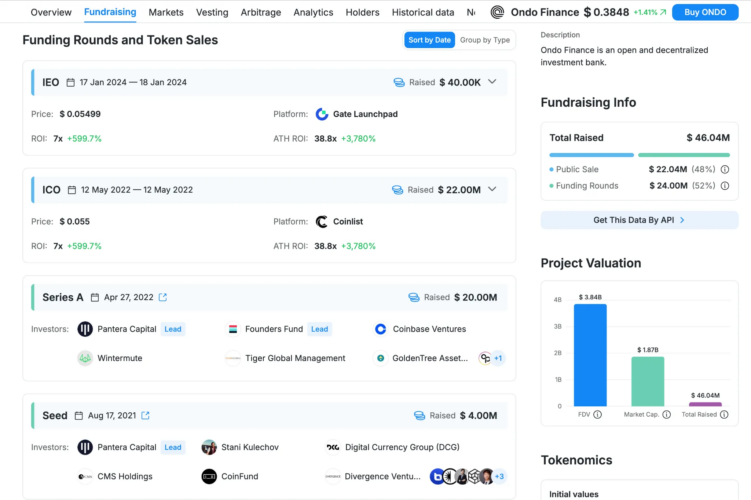Click the Public Sale info icon
The width and height of the screenshot is (751, 500).
tap(725, 169)
